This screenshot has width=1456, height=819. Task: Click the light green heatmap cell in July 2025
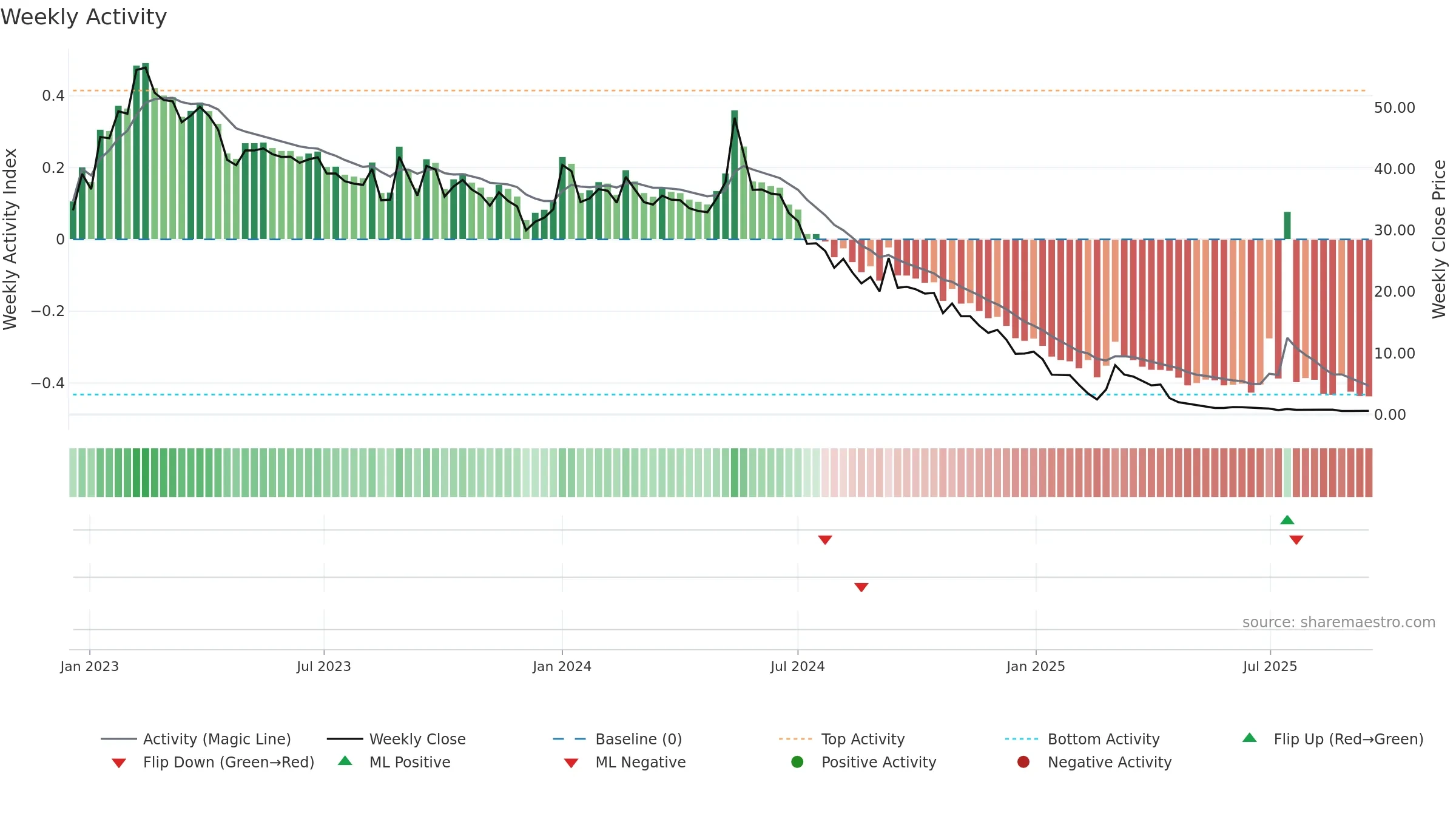(1287, 473)
